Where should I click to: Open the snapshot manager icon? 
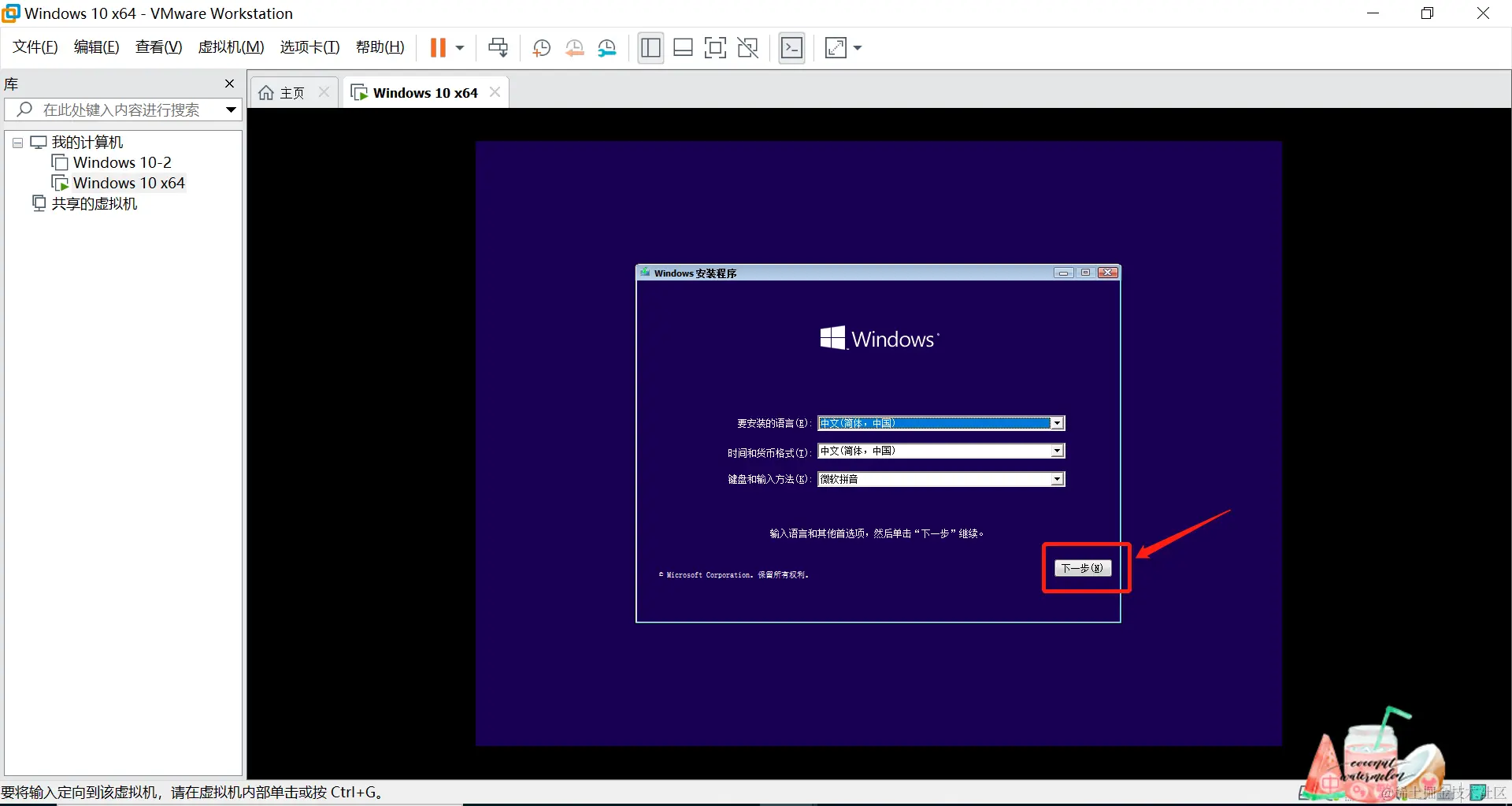[x=607, y=48]
